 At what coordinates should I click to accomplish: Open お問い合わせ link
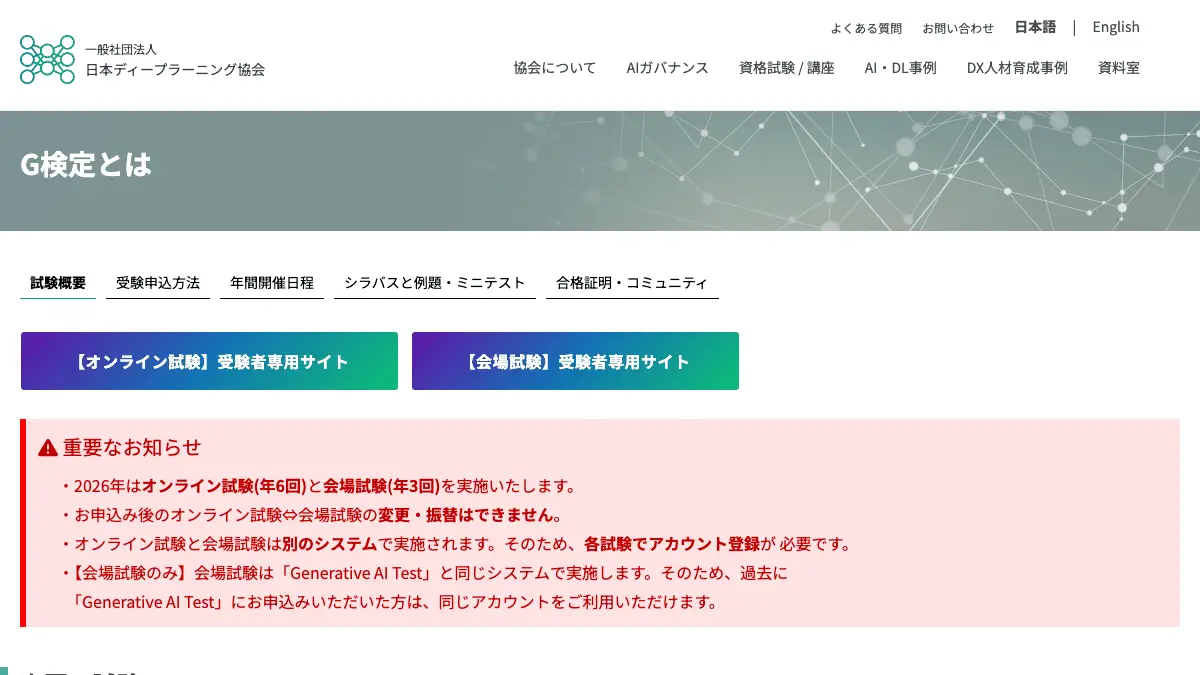click(958, 28)
